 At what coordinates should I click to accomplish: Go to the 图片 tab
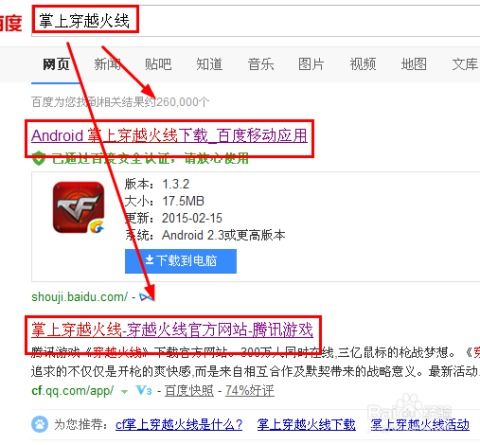point(311,64)
